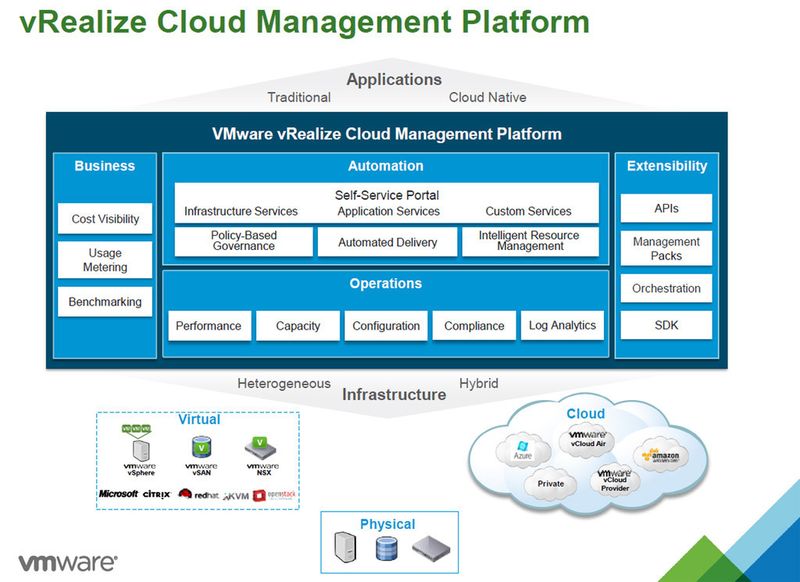Click the Cloud Native label
800x582 pixels.
pos(487,97)
